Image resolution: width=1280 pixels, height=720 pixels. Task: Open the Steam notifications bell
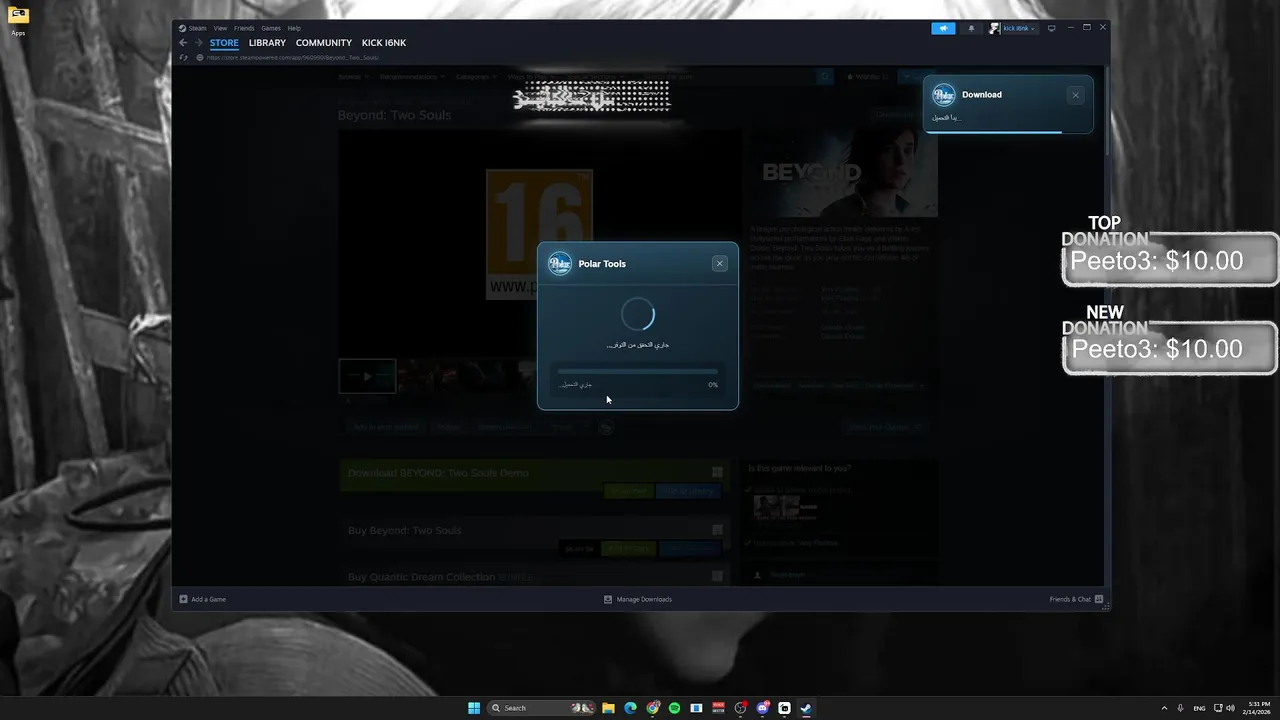pyautogui.click(x=971, y=28)
